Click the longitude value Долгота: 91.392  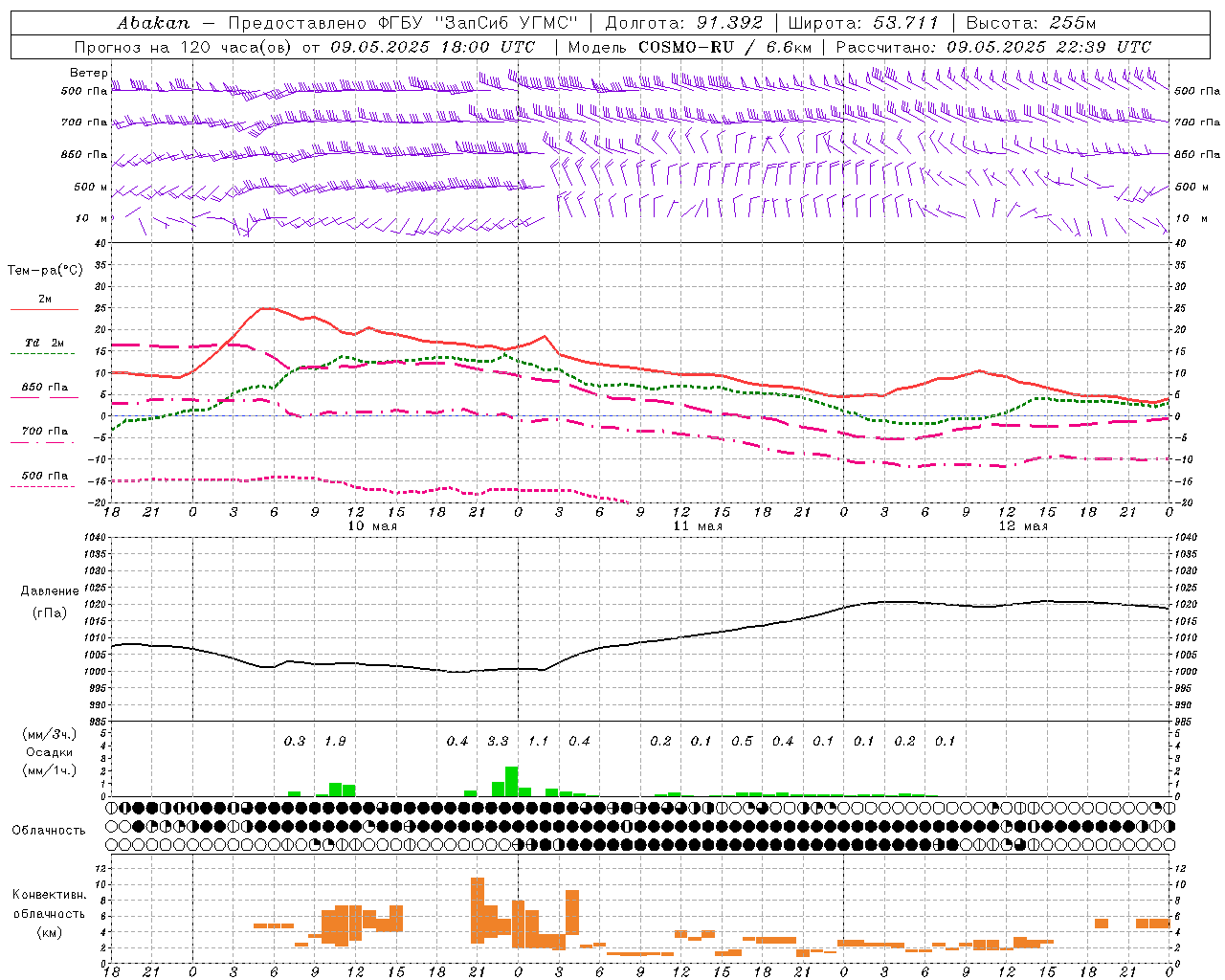tap(683, 23)
